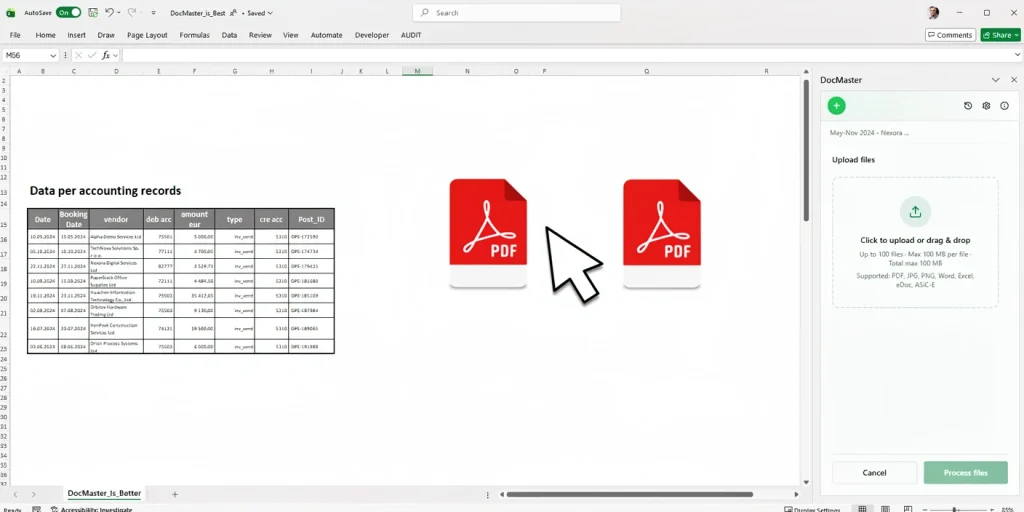Click the Redo arrow icon
The height and width of the screenshot is (512, 1024).
click(x=132, y=12)
